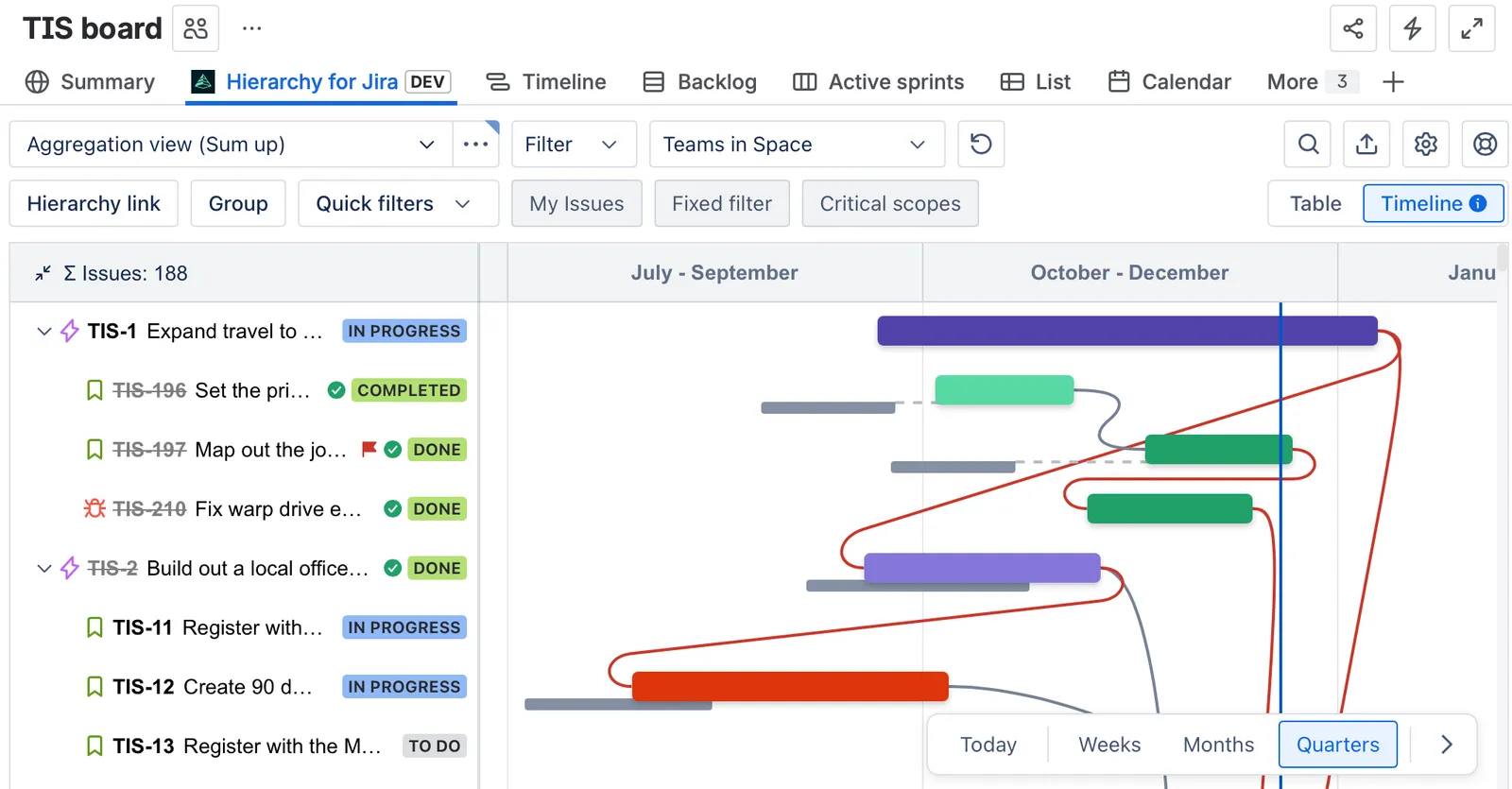Click the red flag on TIS-197
This screenshot has width=1512, height=789.
point(369,449)
